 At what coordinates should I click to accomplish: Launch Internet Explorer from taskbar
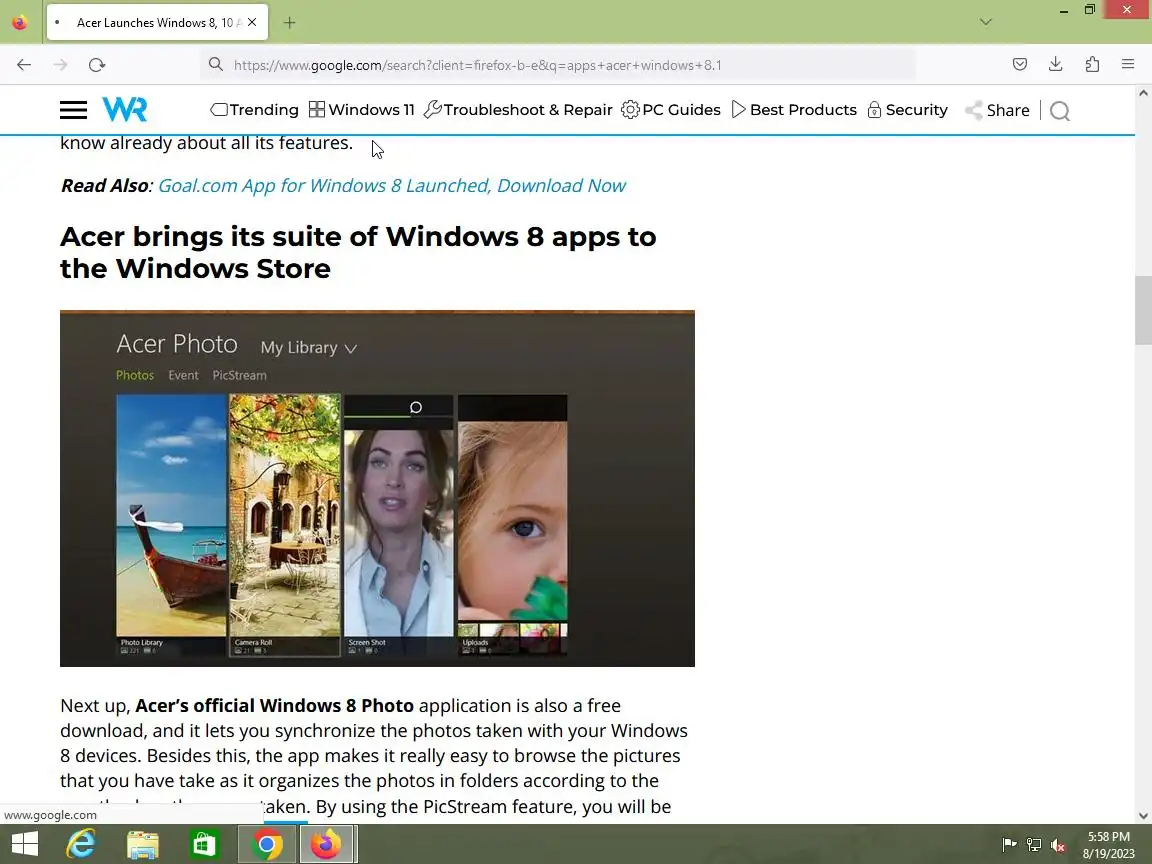tap(81, 843)
